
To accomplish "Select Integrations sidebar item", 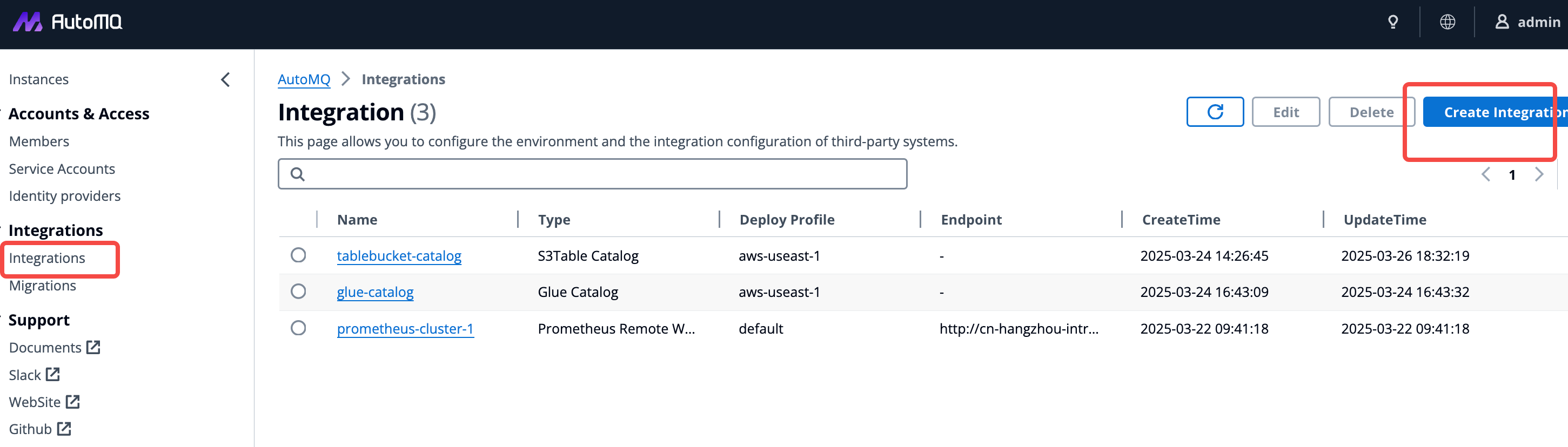I will point(47,258).
